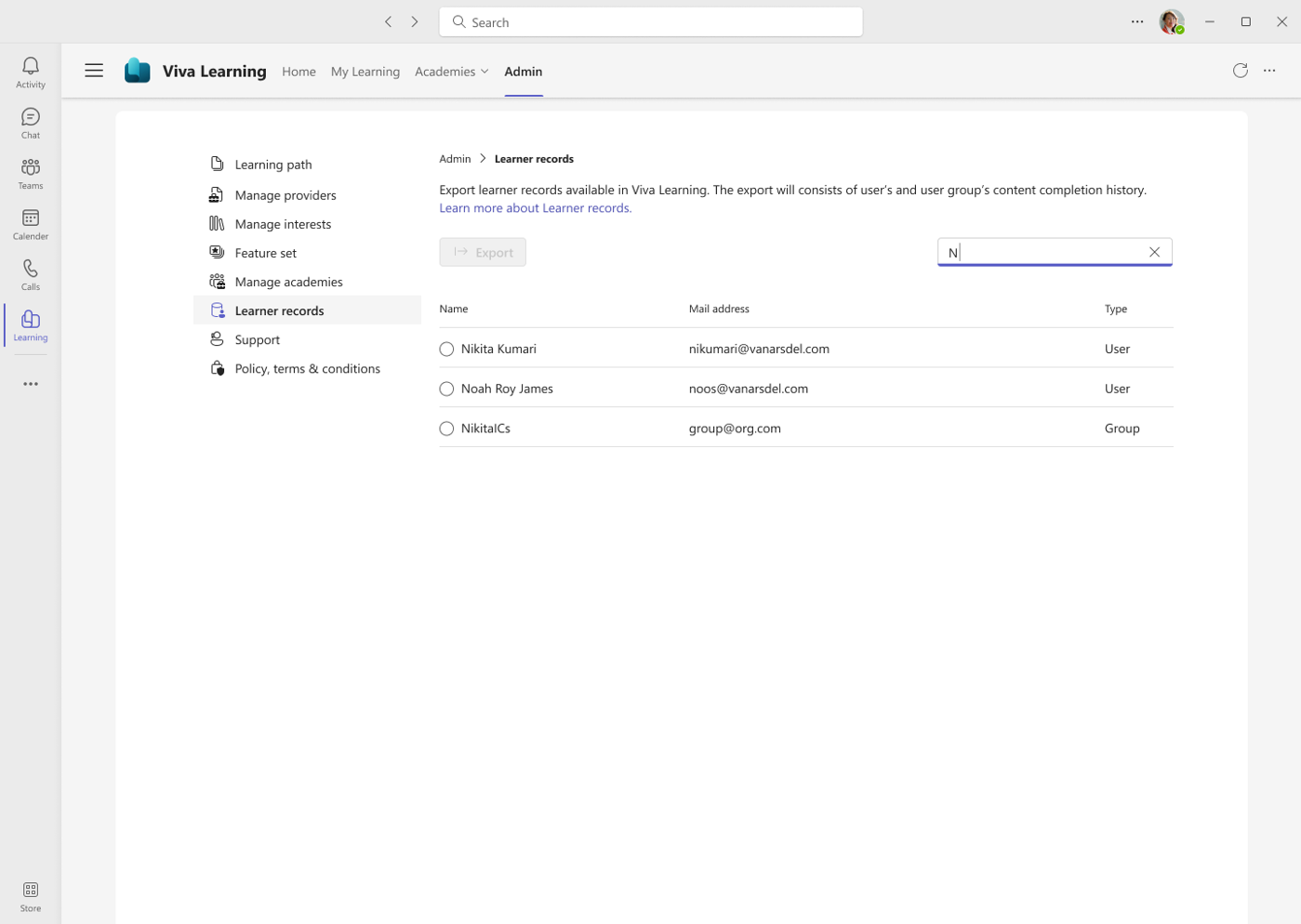Open Learn more about Learner records link
This screenshot has height=924, width=1301.
tap(536, 208)
